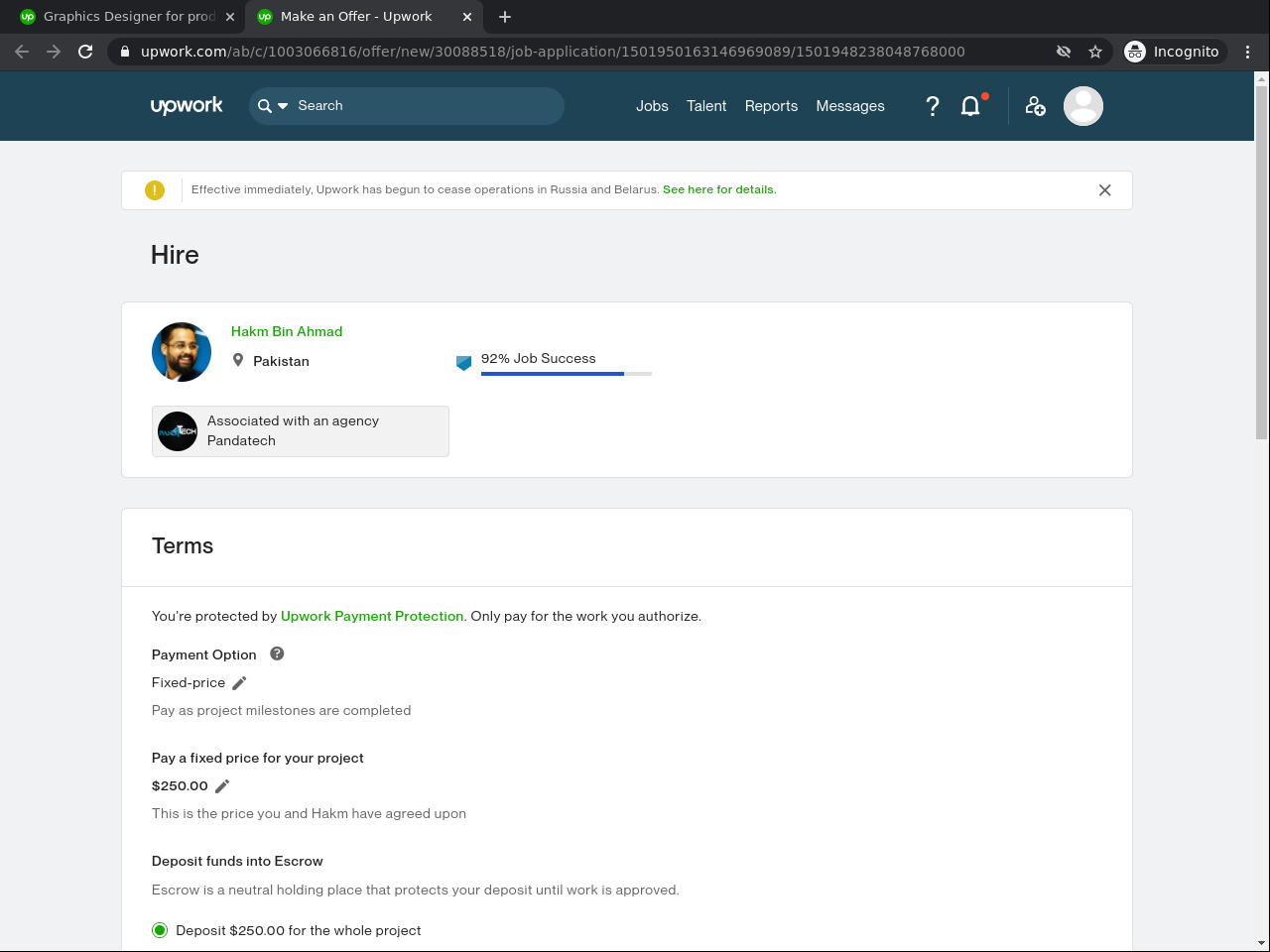1270x952 pixels.
Task: Click the 92% Job Success progress bar
Action: (x=566, y=374)
